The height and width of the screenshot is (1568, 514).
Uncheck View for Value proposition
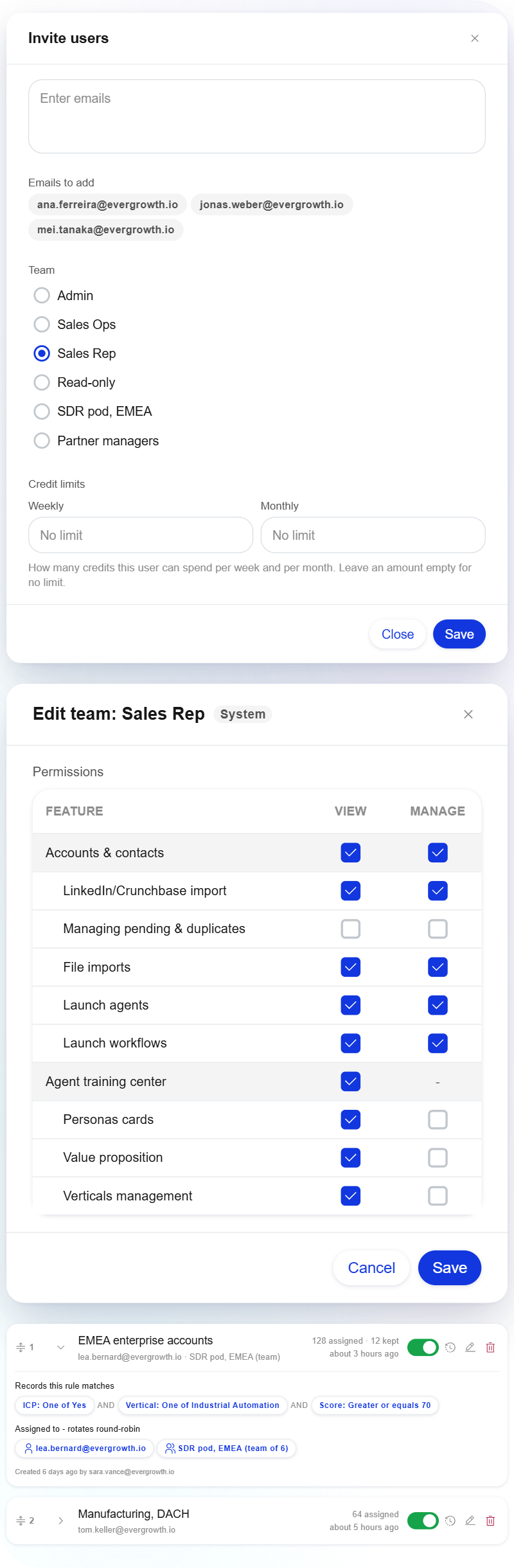[x=351, y=1157]
